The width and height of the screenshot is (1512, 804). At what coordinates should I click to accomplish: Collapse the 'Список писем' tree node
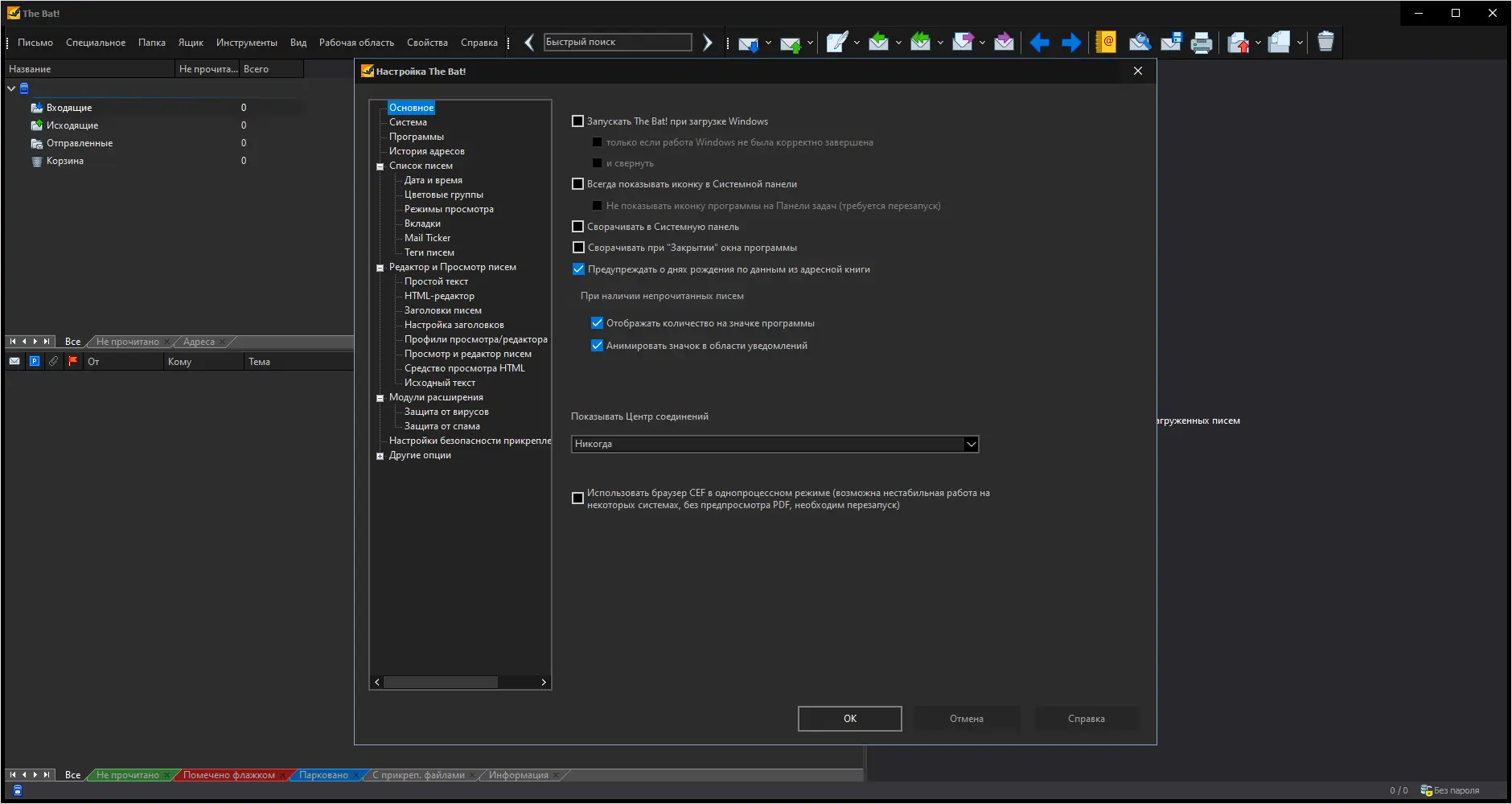point(380,167)
